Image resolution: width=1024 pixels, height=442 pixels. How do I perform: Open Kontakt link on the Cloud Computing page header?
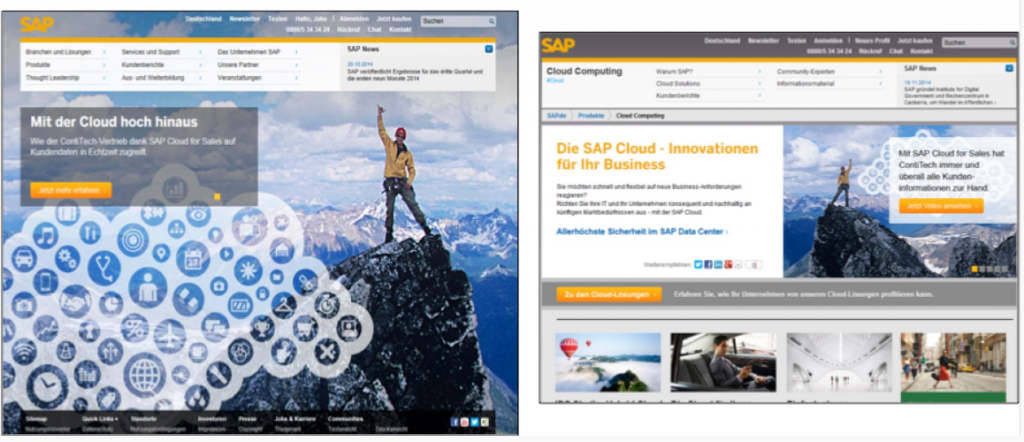point(921,51)
